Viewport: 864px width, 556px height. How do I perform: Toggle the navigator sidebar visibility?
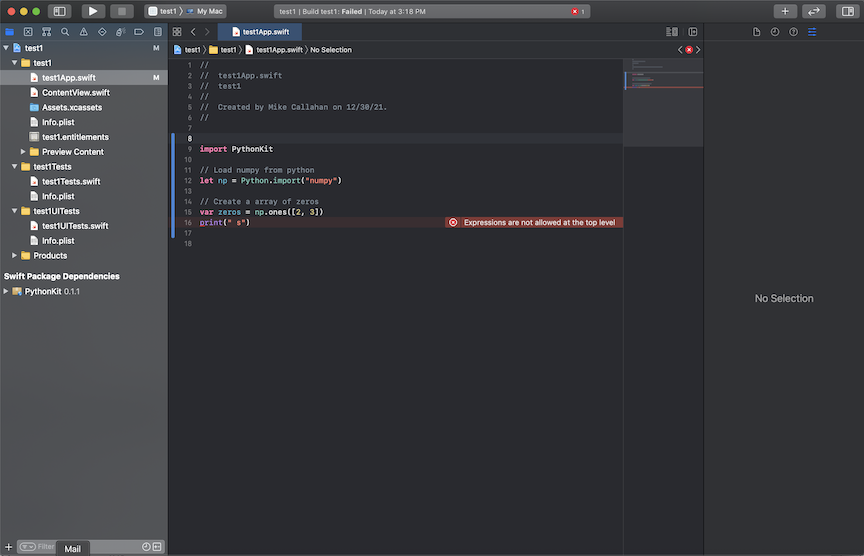(59, 11)
